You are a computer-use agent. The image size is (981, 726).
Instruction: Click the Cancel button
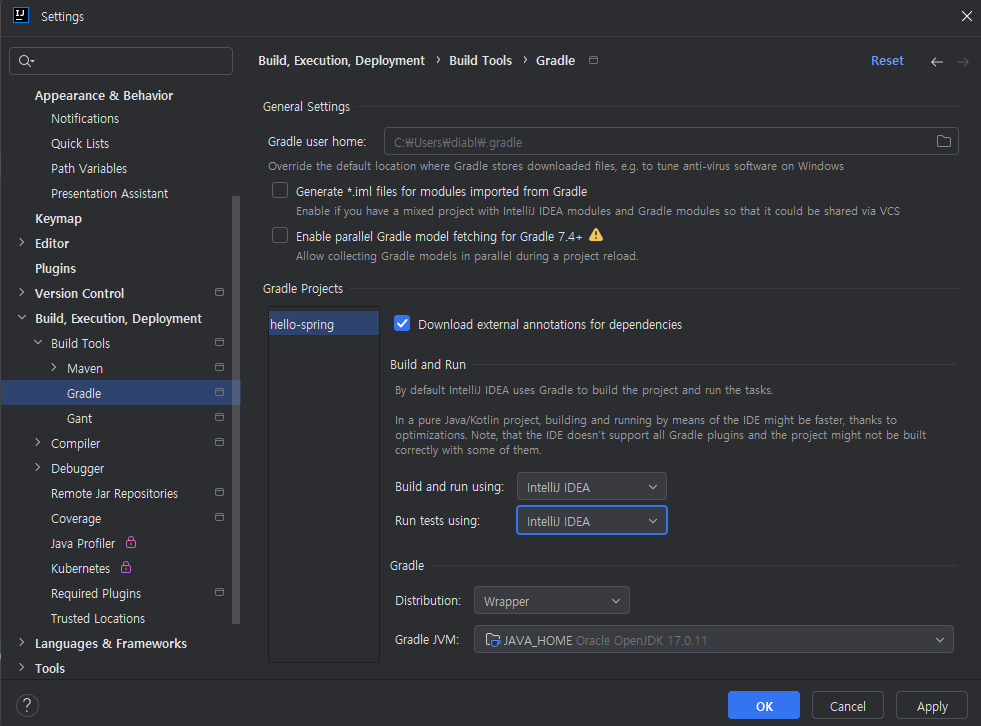tap(847, 706)
